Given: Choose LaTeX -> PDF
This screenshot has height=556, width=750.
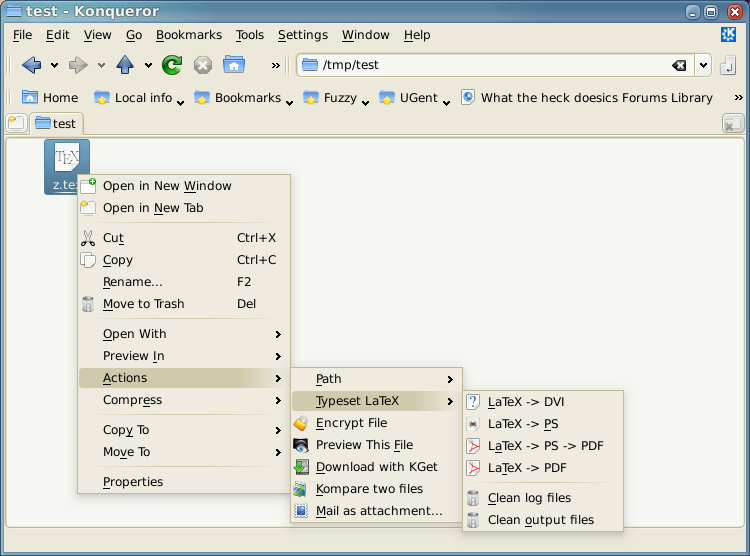Looking at the screenshot, I should (x=543, y=468).
